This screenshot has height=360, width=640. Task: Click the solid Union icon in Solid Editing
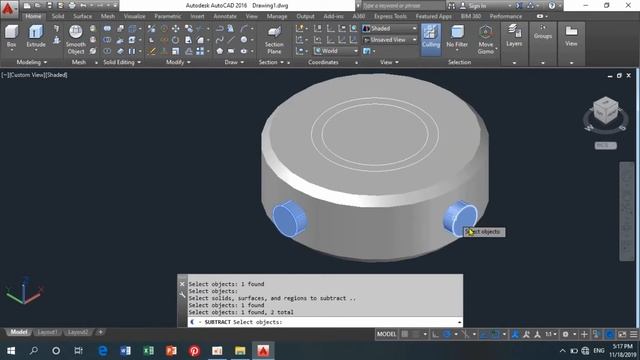click(x=107, y=28)
